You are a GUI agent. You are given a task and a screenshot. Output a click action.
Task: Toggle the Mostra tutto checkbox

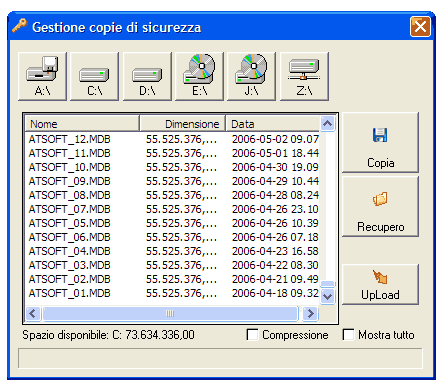(348, 335)
